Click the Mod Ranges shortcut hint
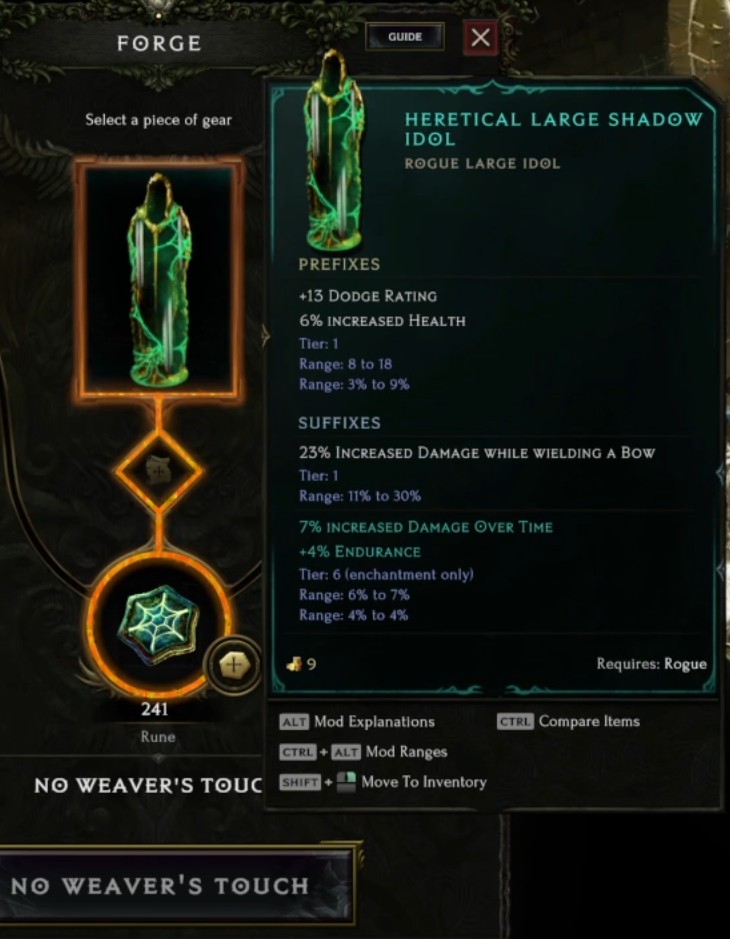Viewport: 730px width, 939px height. [x=363, y=752]
